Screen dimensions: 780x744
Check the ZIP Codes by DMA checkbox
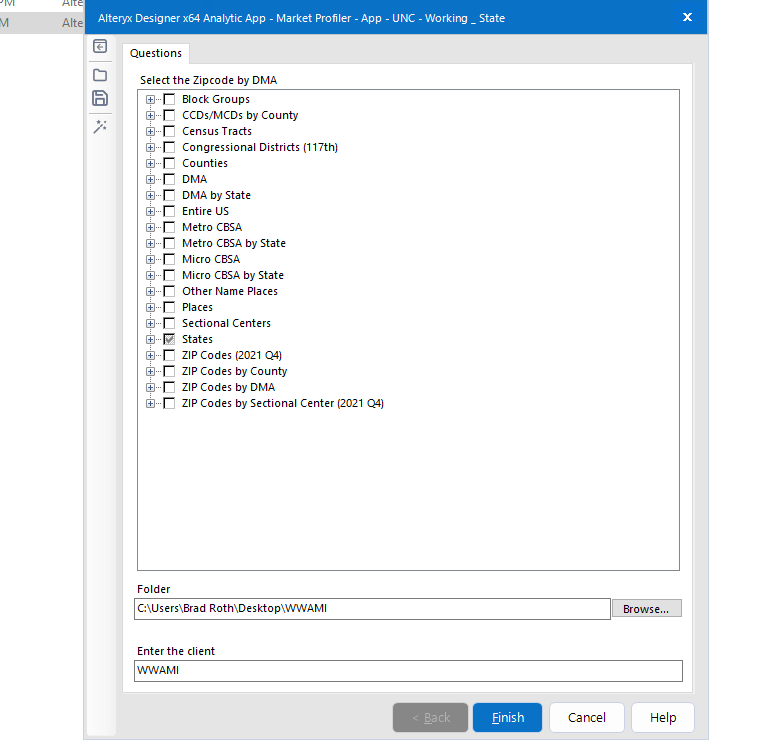(169, 387)
